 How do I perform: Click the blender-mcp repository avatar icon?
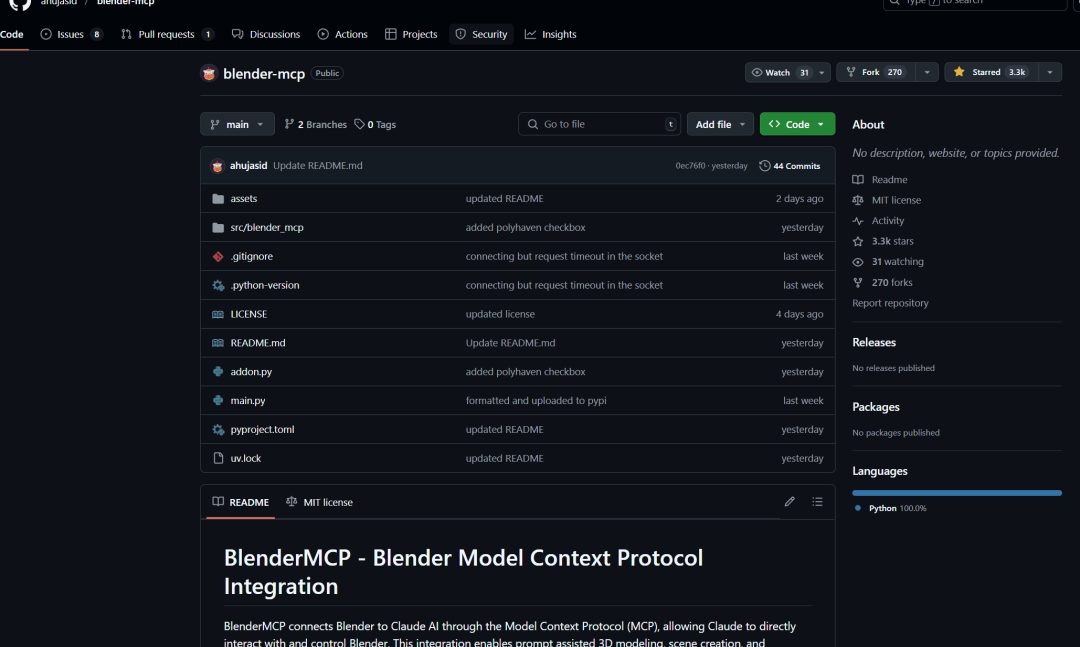(x=209, y=73)
